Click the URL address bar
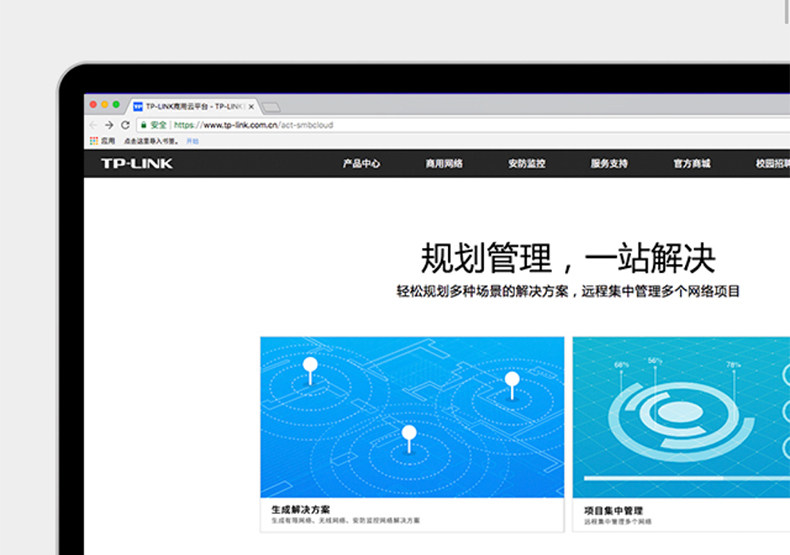This screenshot has width=790, height=555. tap(464, 125)
